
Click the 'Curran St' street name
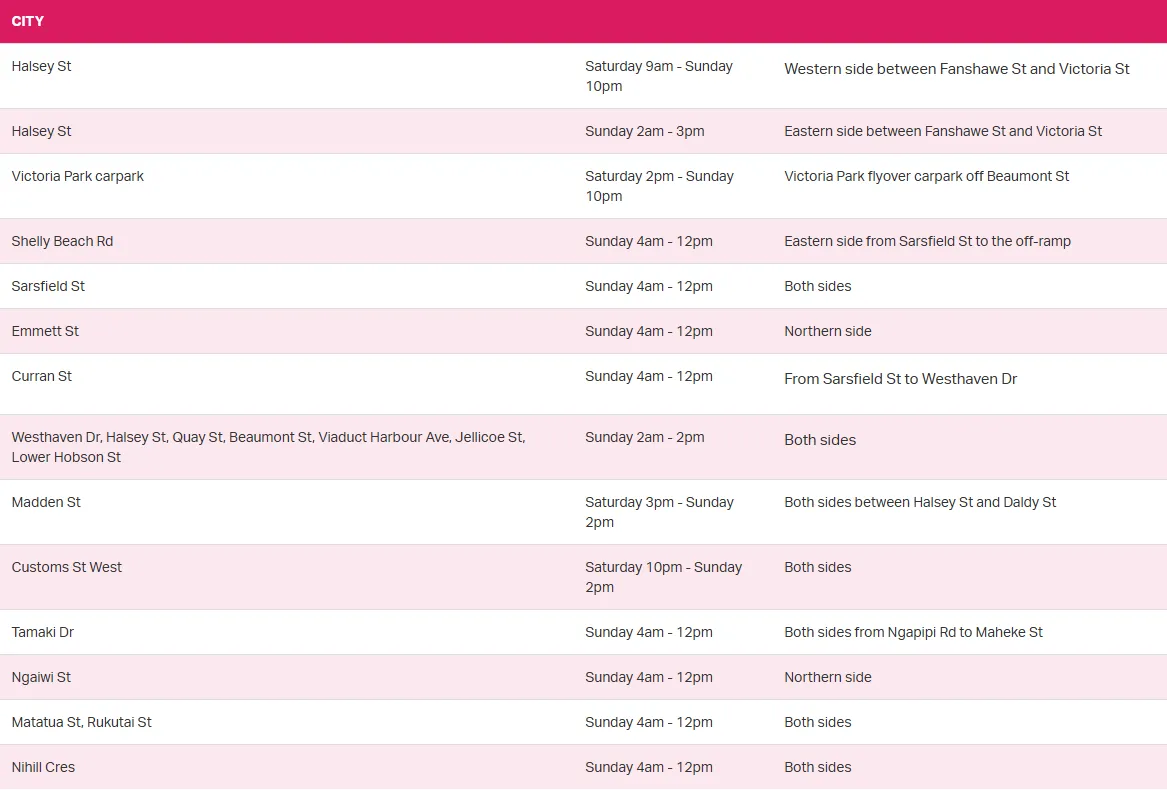pyautogui.click(x=42, y=376)
